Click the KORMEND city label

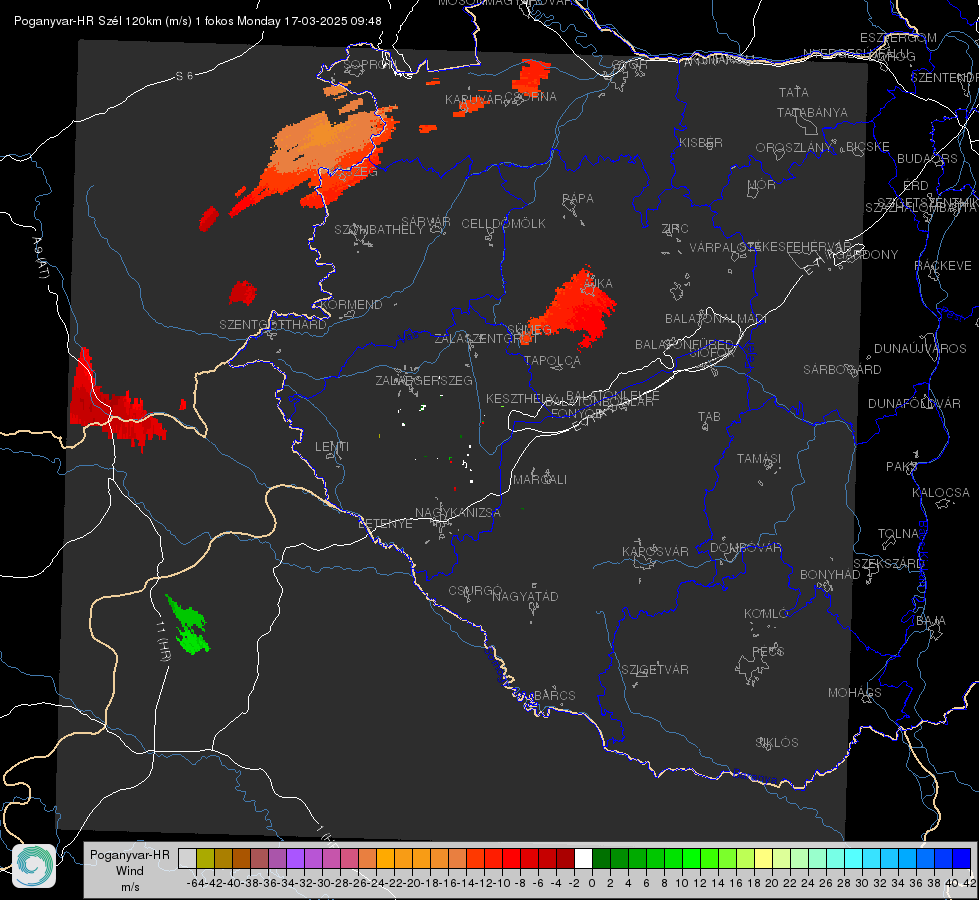point(351,305)
